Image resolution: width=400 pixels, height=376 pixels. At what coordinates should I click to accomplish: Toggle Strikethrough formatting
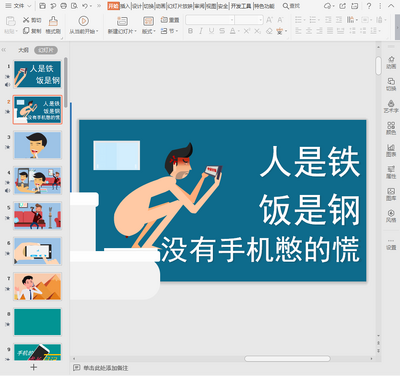coord(222,31)
